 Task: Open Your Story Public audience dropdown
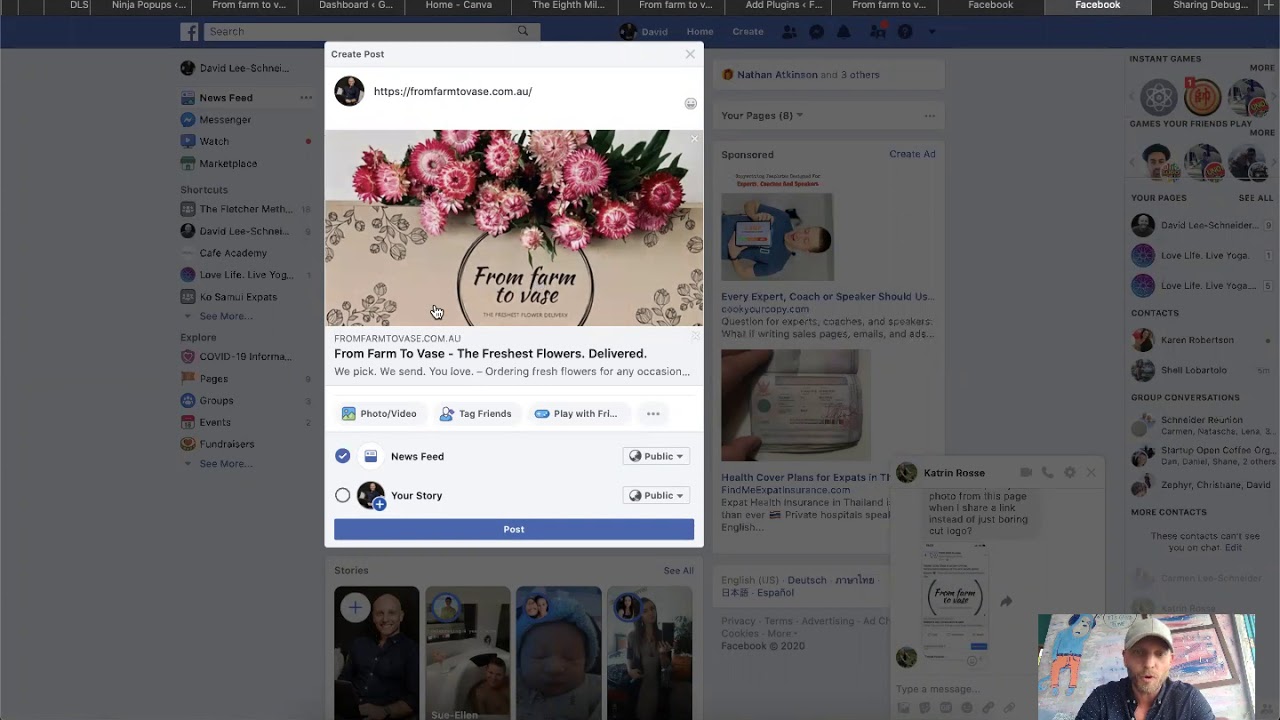click(x=656, y=496)
